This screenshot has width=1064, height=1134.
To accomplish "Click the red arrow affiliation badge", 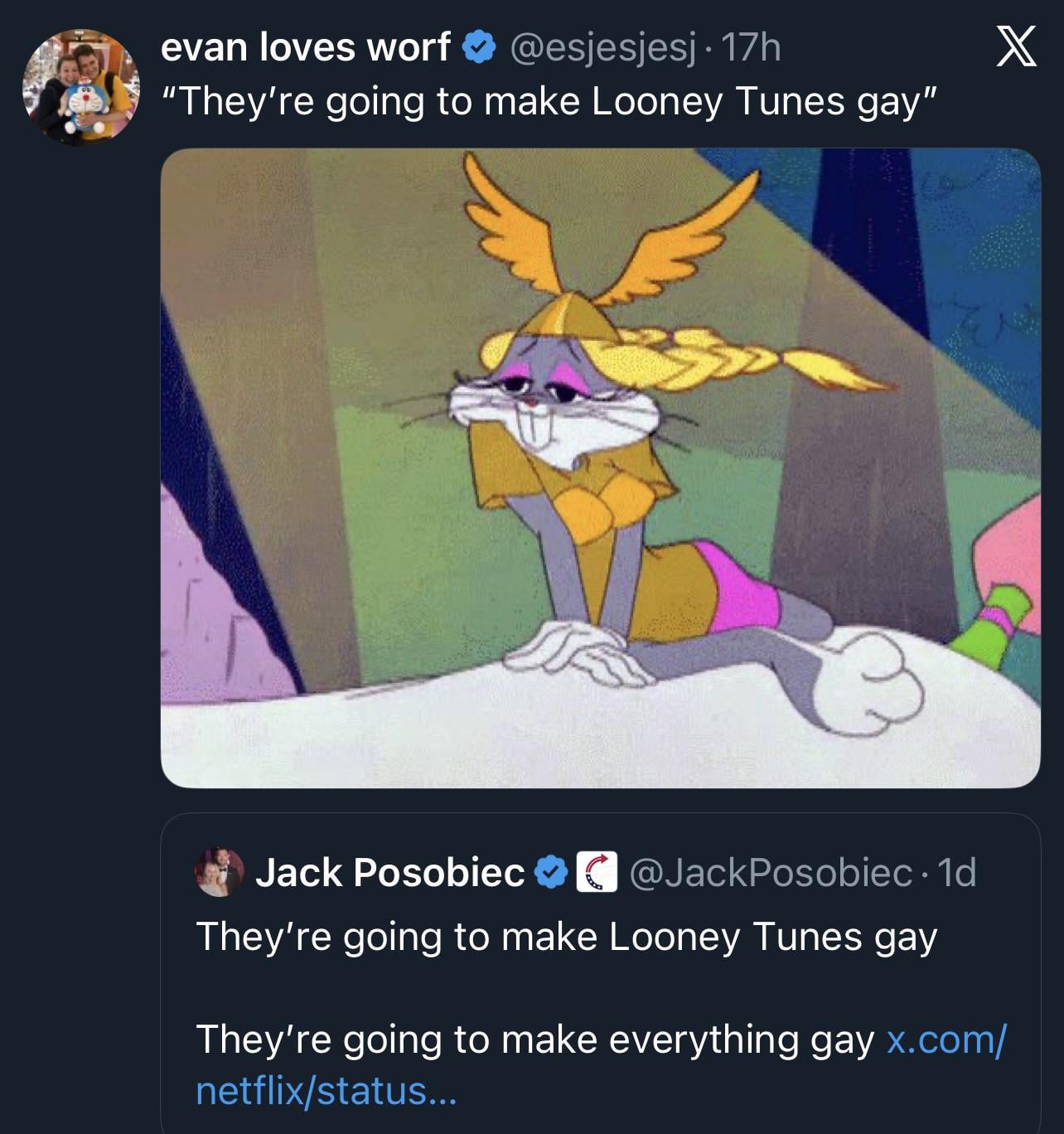I will pos(597,873).
